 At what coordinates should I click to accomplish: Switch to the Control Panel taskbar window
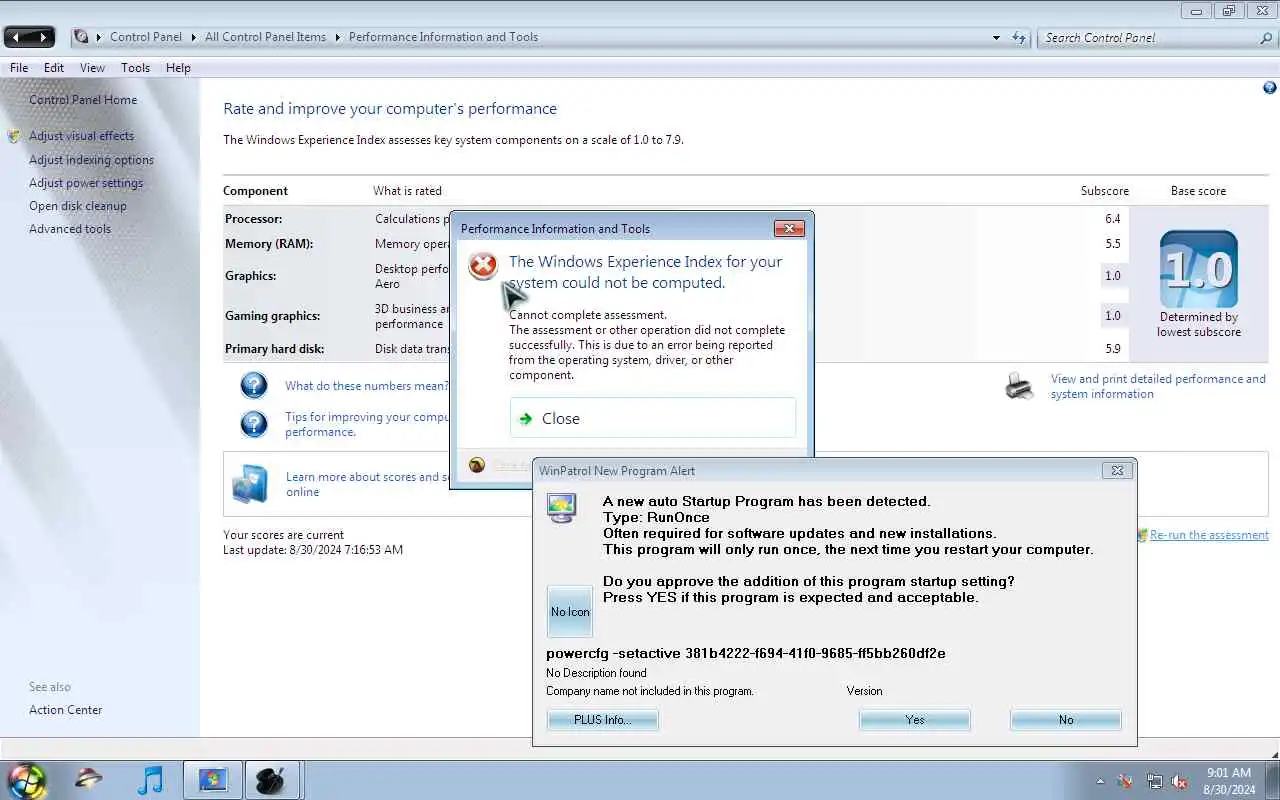pos(213,780)
